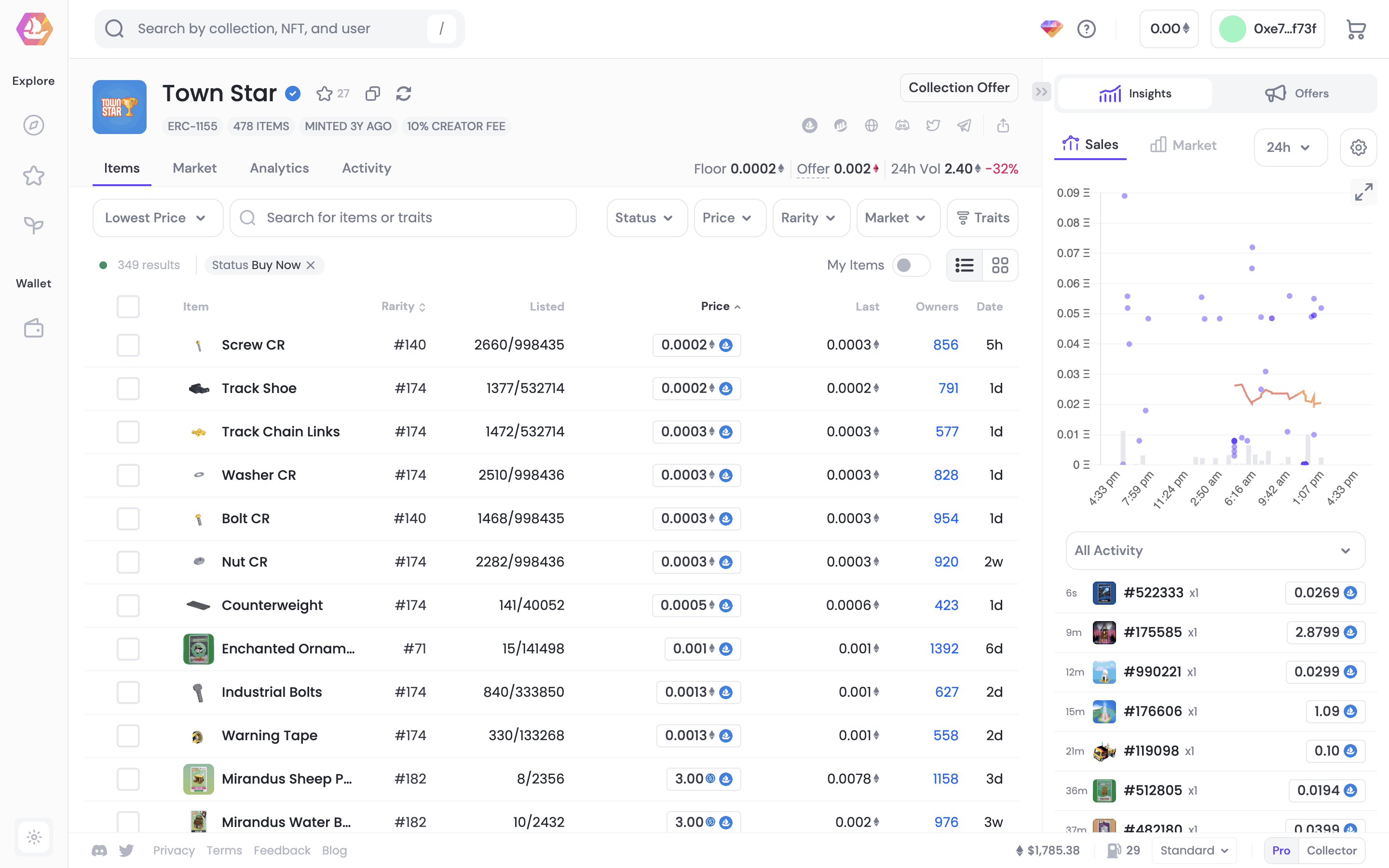
Task: Select the Counterweight item checkbox
Action: click(128, 605)
